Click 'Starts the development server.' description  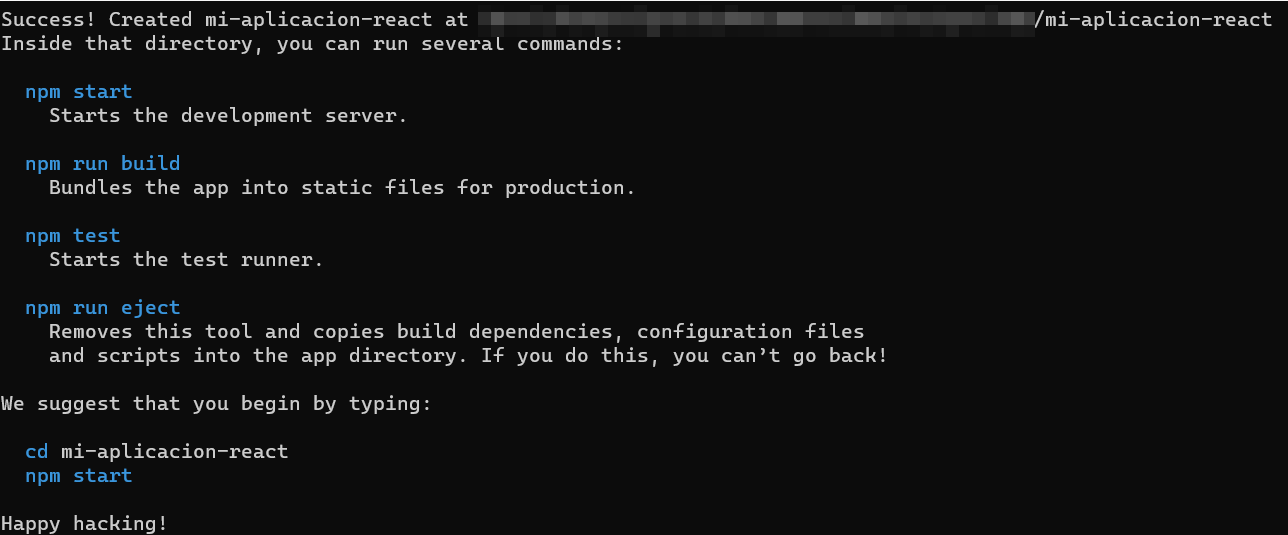click(229, 115)
